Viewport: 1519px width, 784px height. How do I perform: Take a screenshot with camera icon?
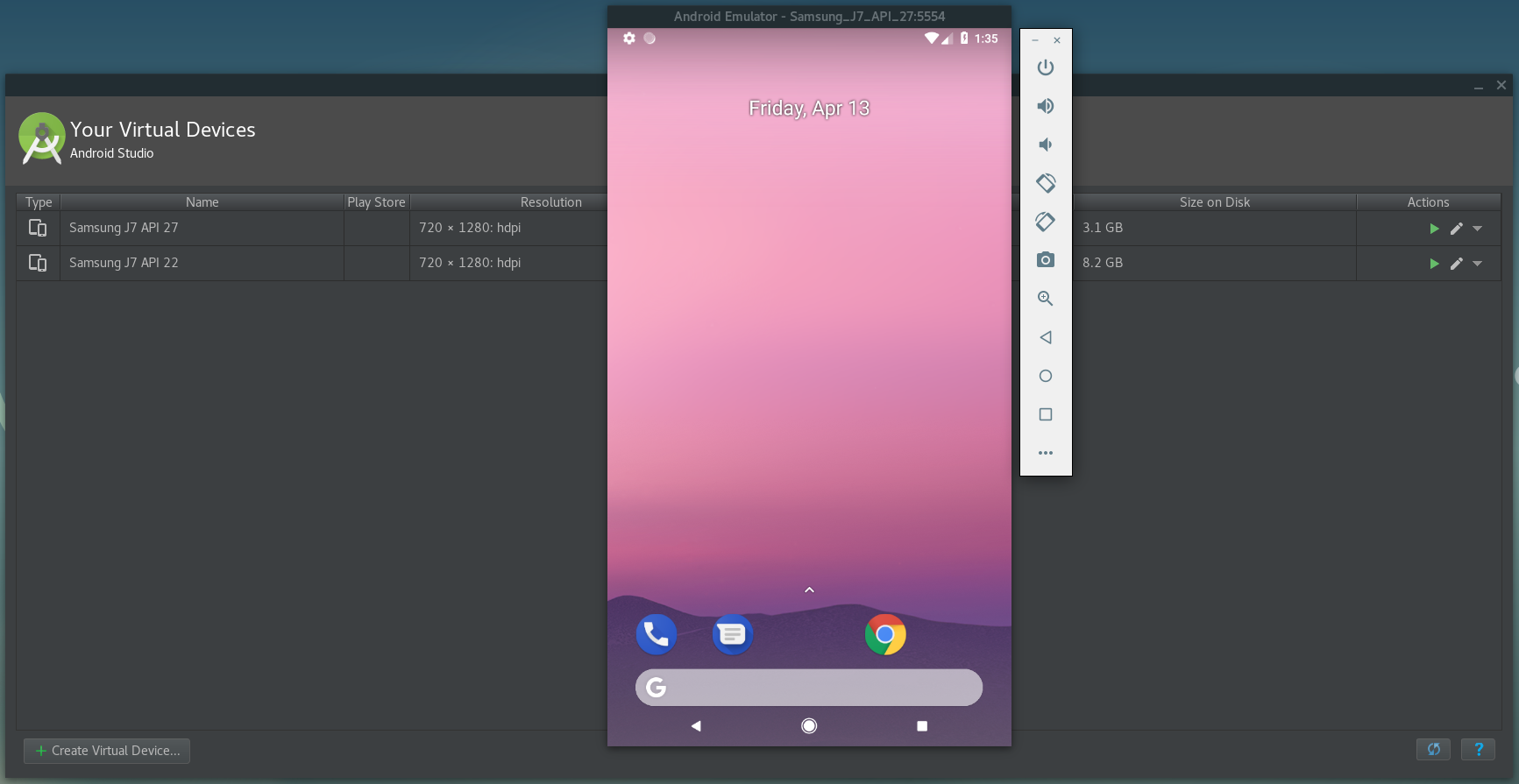coord(1045,260)
